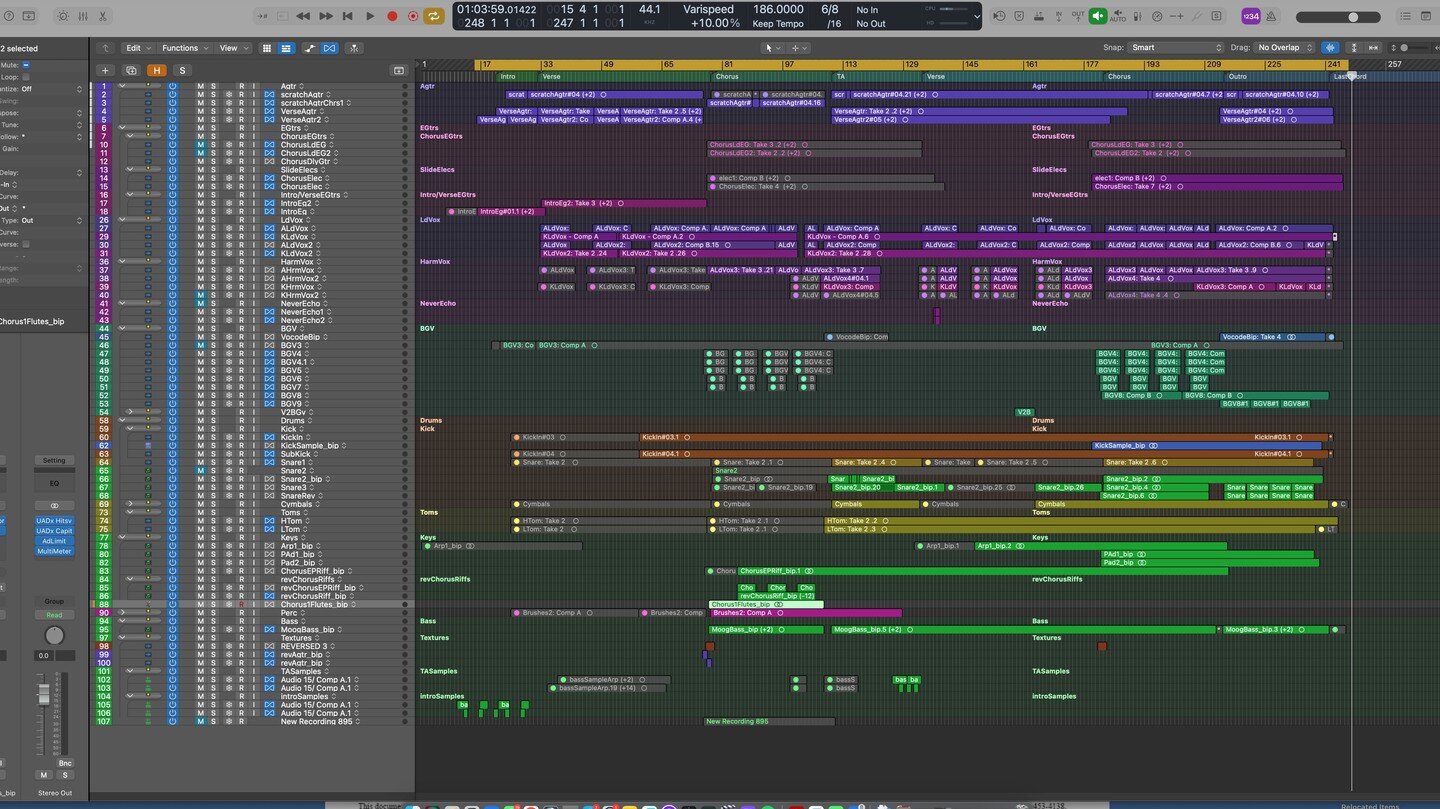Click the Read automation mode button

(x=54, y=615)
